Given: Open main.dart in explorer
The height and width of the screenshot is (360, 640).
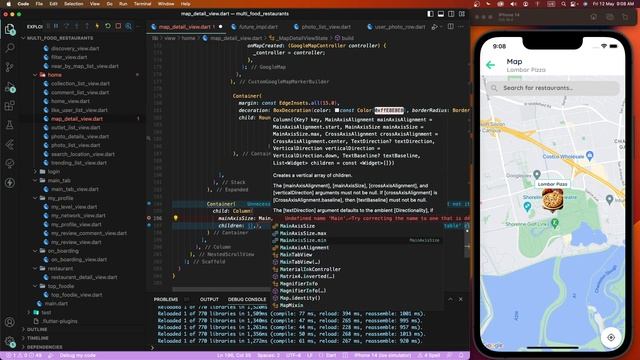Looking at the screenshot, I should [x=56, y=304].
